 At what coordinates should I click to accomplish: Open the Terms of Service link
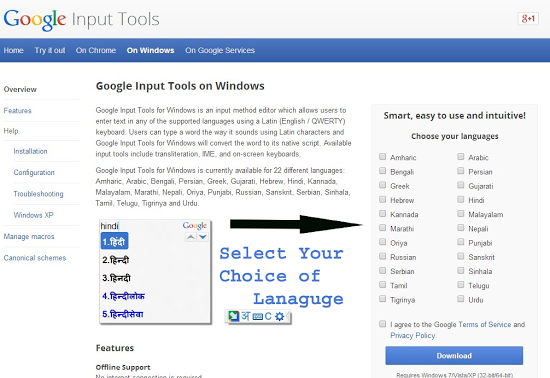point(485,325)
